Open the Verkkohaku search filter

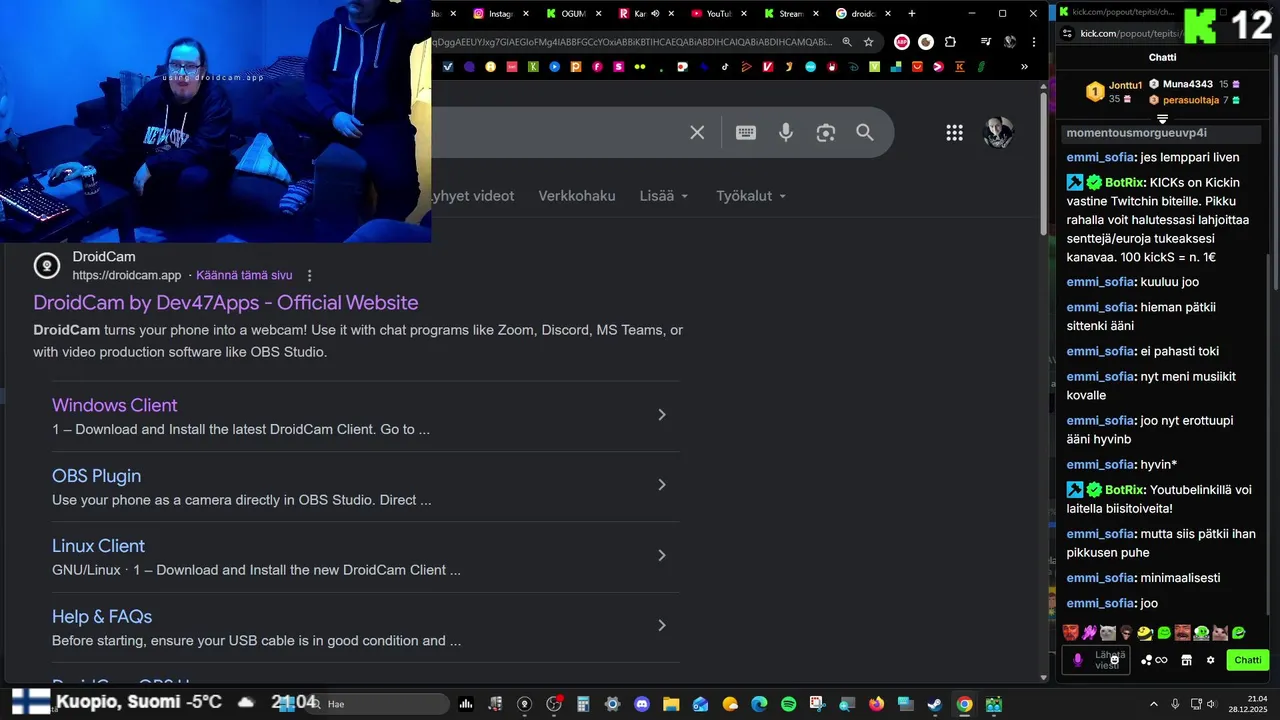(577, 196)
